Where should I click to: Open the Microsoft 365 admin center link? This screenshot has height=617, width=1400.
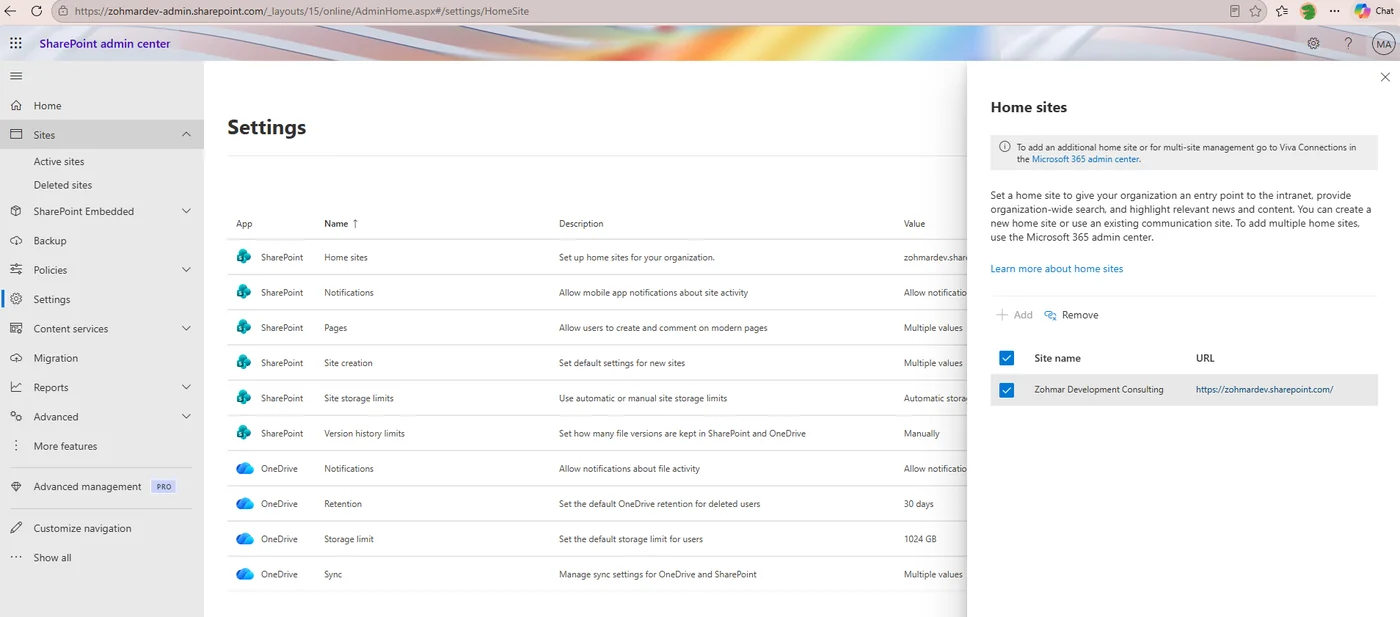pyautogui.click(x=1085, y=159)
